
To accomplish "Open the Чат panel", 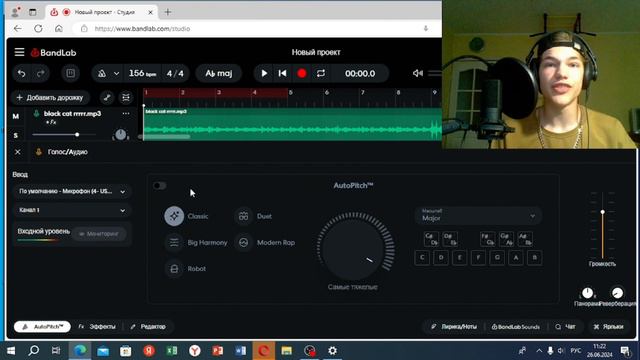I will click(565, 327).
